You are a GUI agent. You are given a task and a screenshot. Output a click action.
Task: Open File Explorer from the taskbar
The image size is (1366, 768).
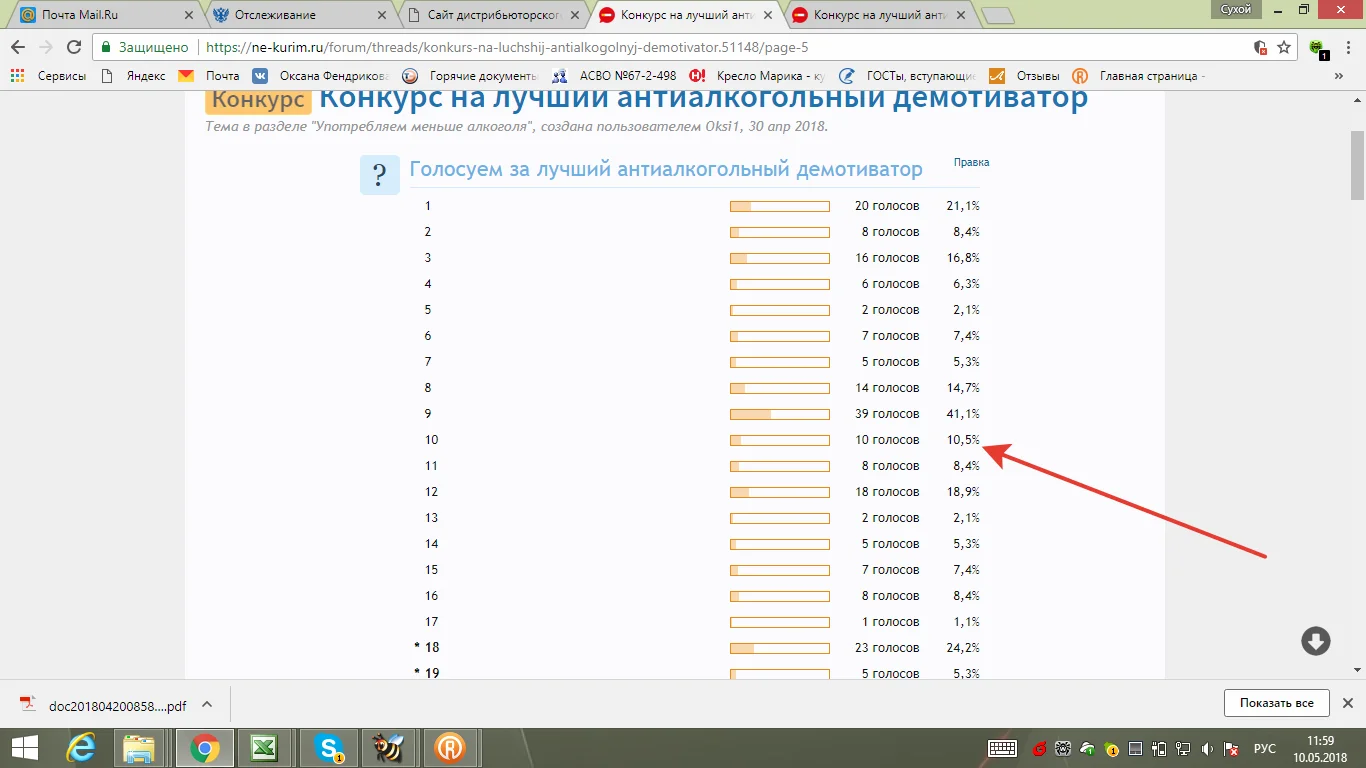141,747
